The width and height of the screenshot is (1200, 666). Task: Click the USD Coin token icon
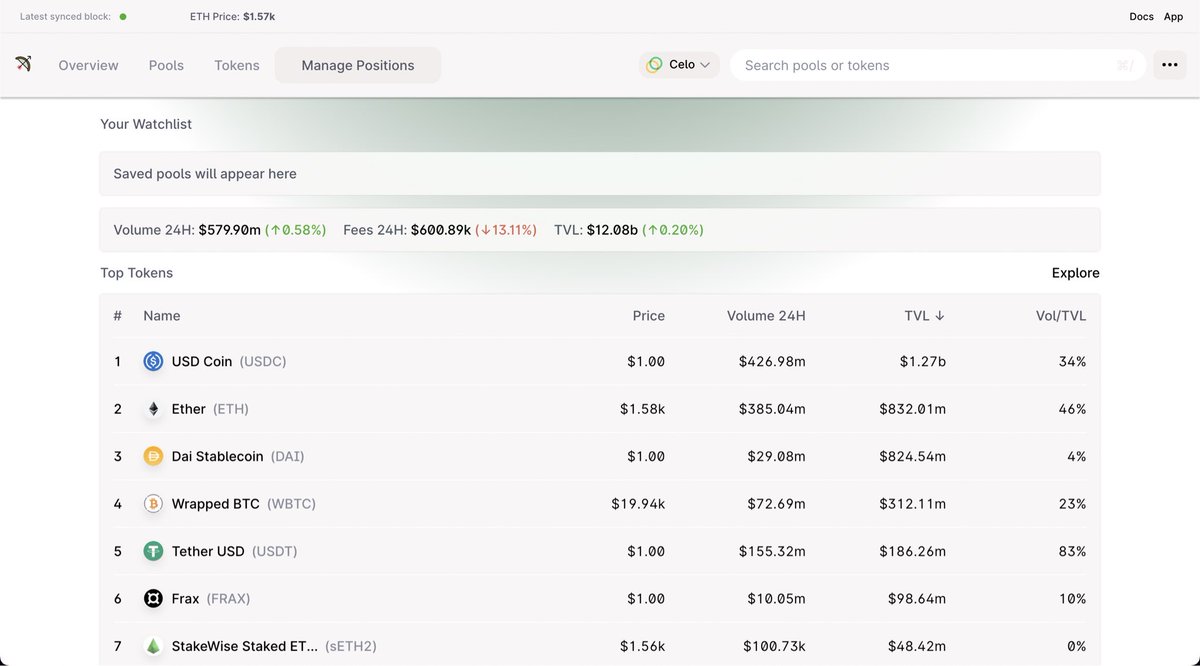153,361
